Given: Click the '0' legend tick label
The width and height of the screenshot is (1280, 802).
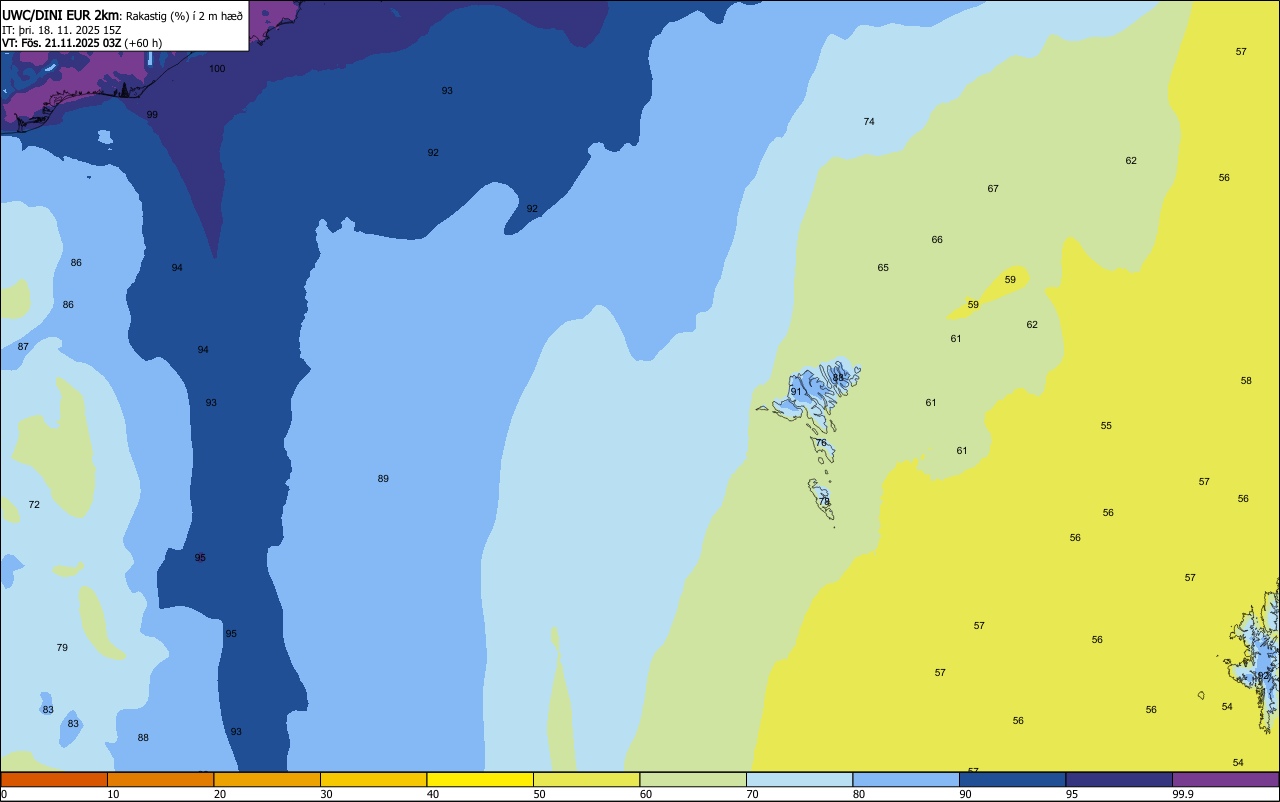Looking at the screenshot, I should pyautogui.click(x=4, y=794).
